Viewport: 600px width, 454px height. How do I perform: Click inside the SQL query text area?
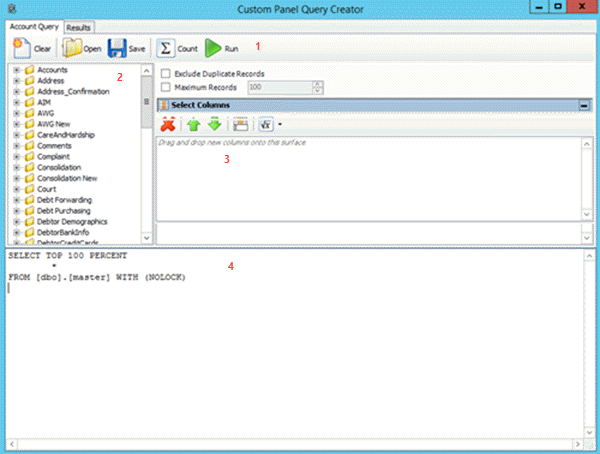click(300, 350)
